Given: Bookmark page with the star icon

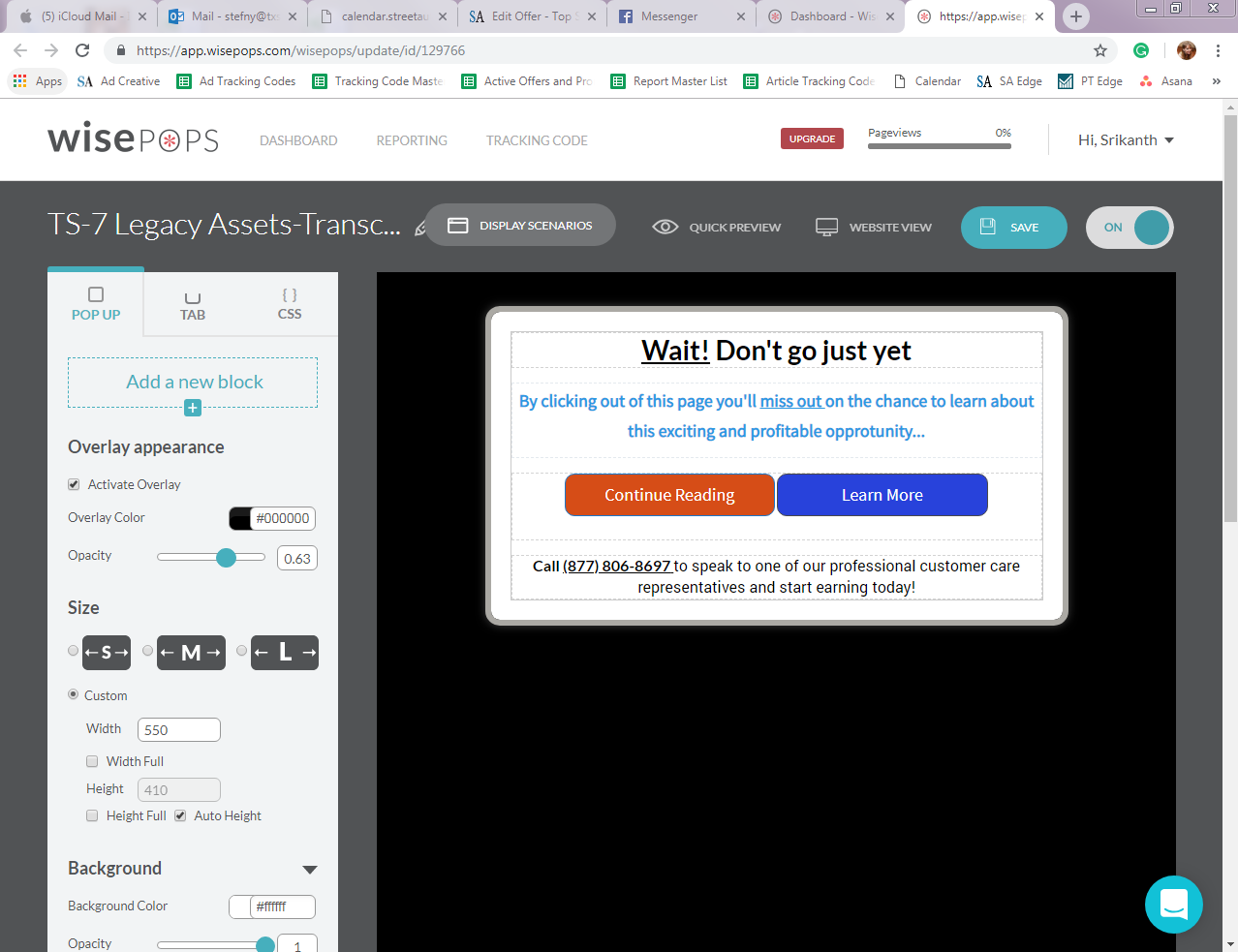Looking at the screenshot, I should (x=1099, y=50).
